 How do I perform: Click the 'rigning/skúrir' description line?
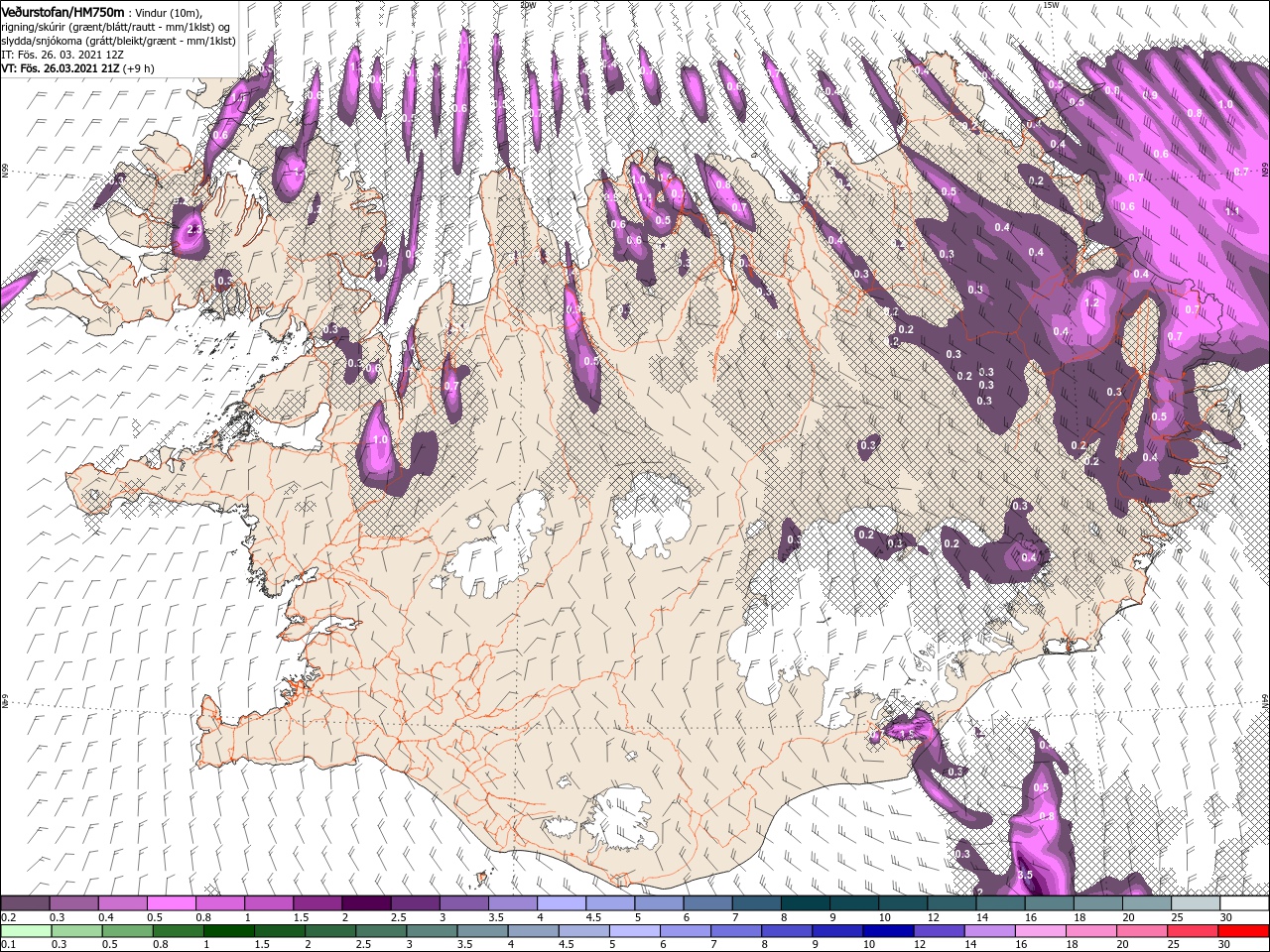coord(116,27)
